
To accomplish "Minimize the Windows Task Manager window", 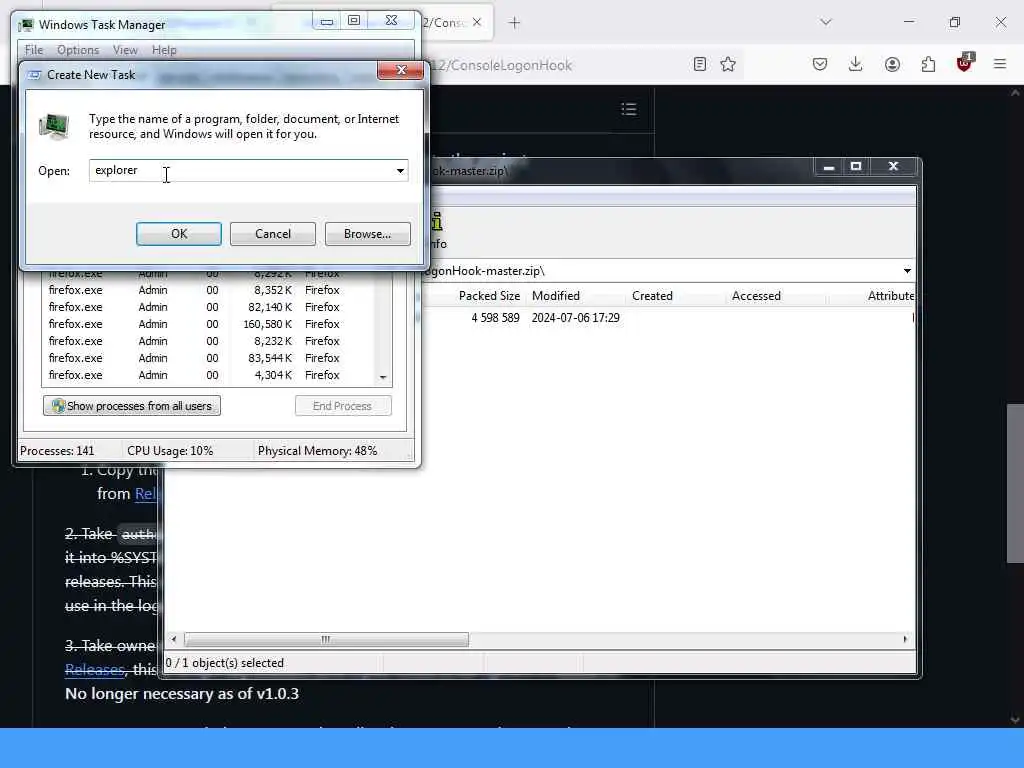I will (x=327, y=22).
